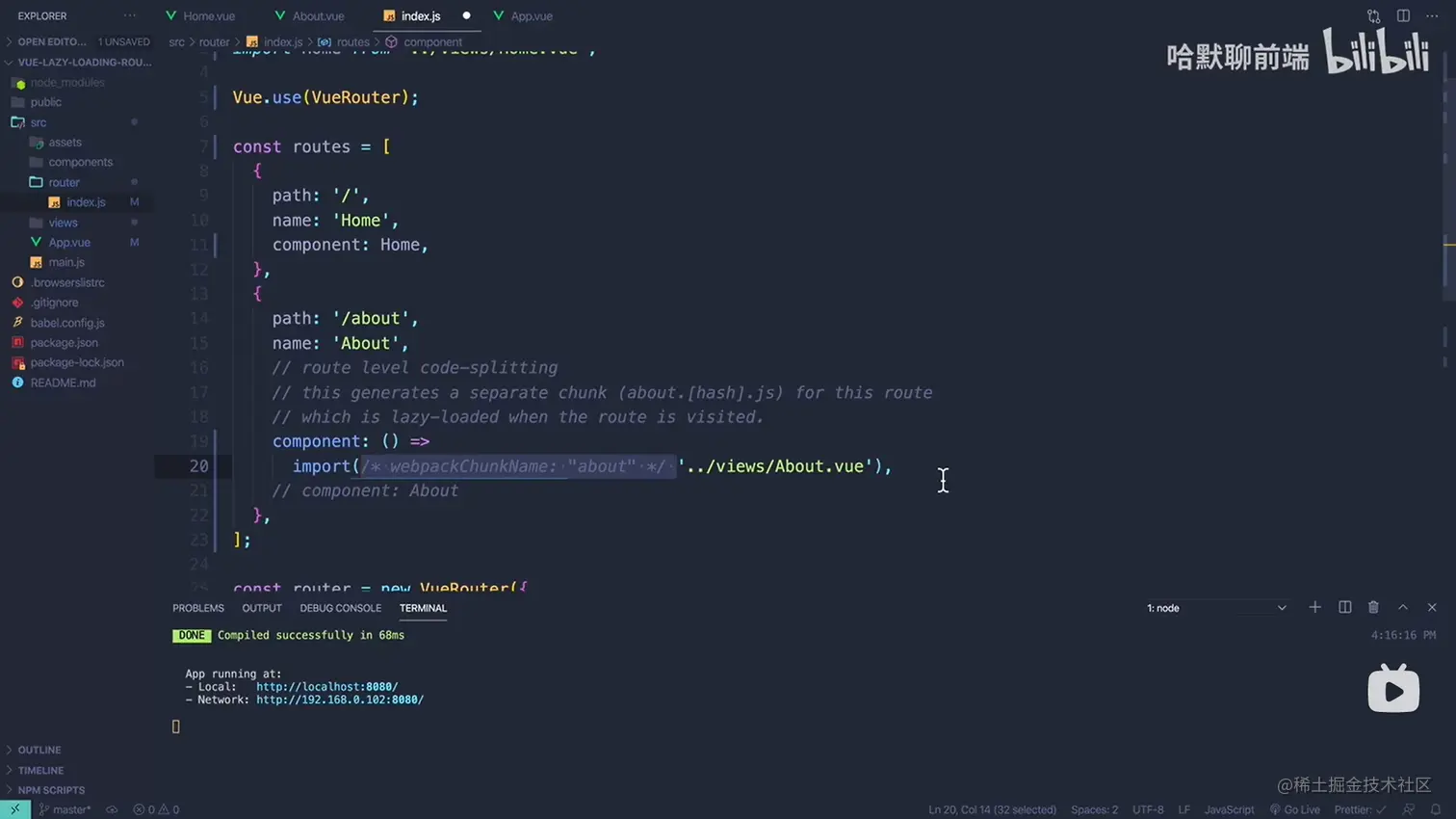The image size is (1456, 819).
Task: Synchronize changes cloud icon in status bar
Action: point(112,809)
